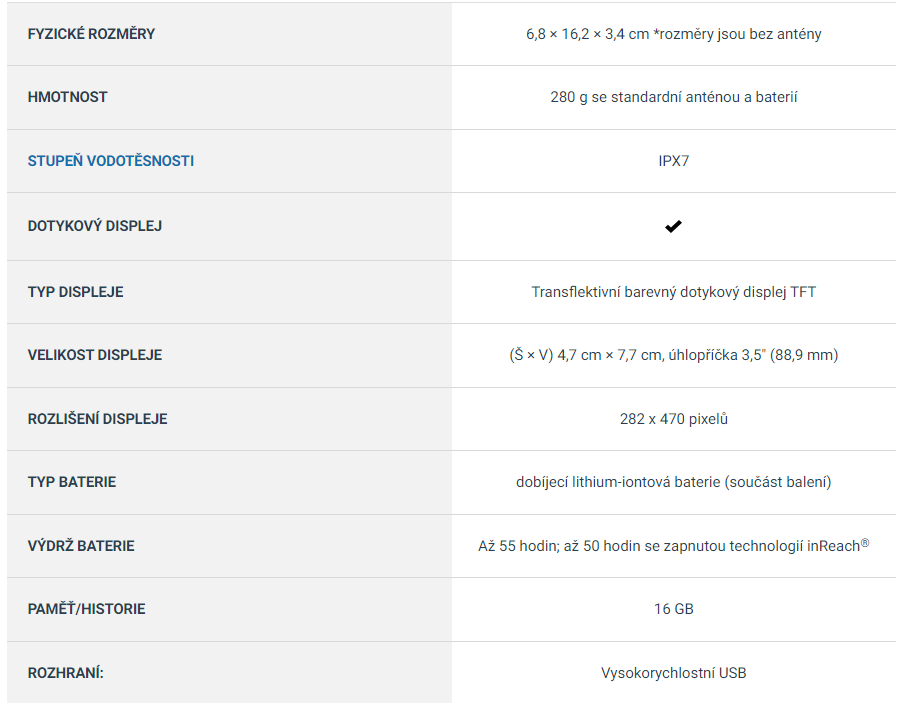
Task: Click the Transflektivní barevný display description
Action: pyautogui.click(x=673, y=292)
